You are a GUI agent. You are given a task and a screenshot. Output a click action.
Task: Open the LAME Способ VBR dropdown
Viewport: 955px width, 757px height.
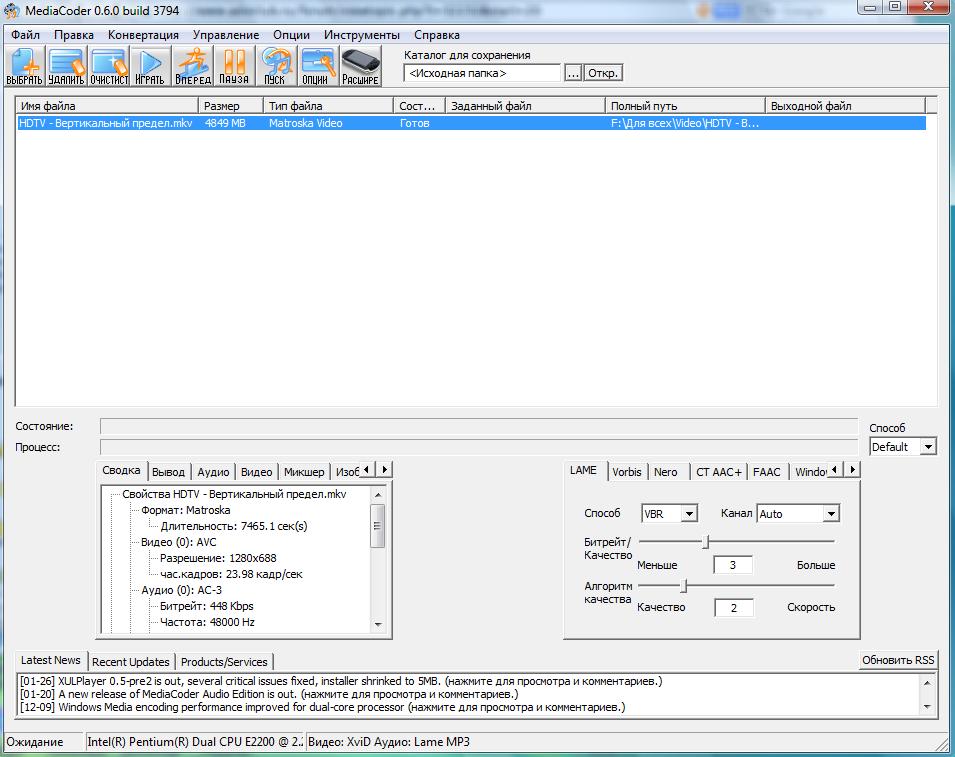[669, 514]
